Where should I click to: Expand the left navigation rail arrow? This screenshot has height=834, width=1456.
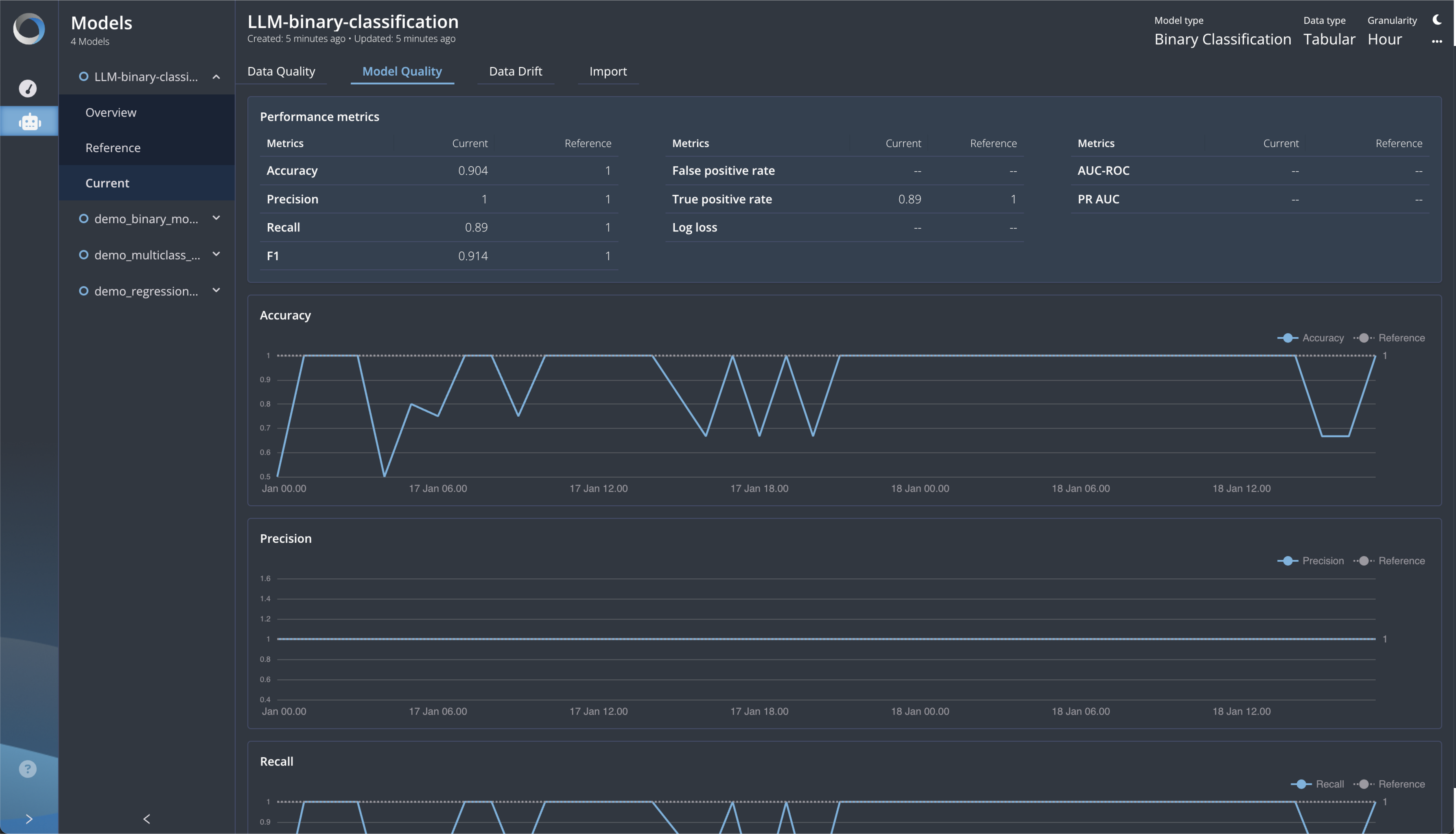pyautogui.click(x=28, y=819)
